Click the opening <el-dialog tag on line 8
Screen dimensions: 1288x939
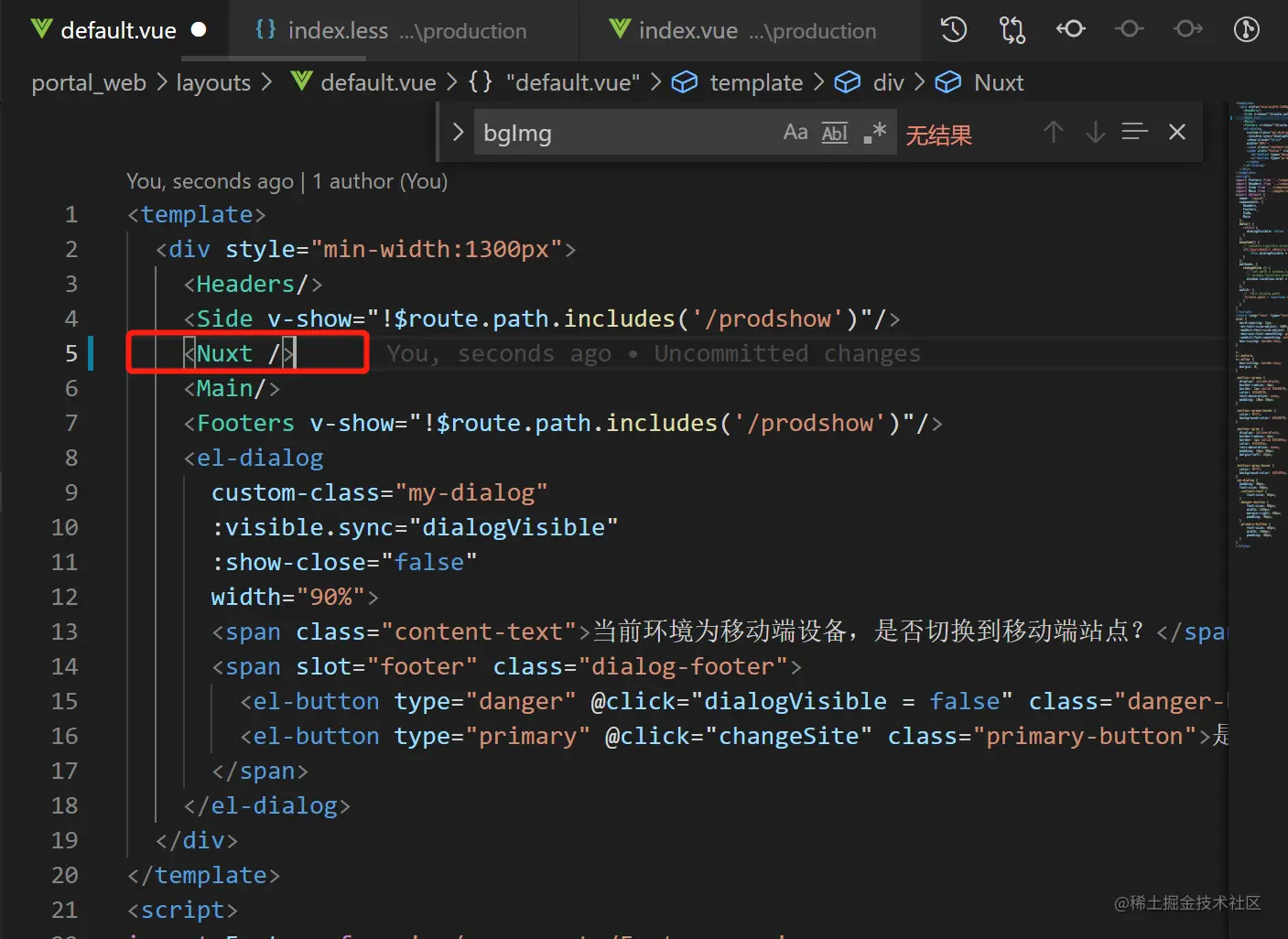[x=254, y=459]
